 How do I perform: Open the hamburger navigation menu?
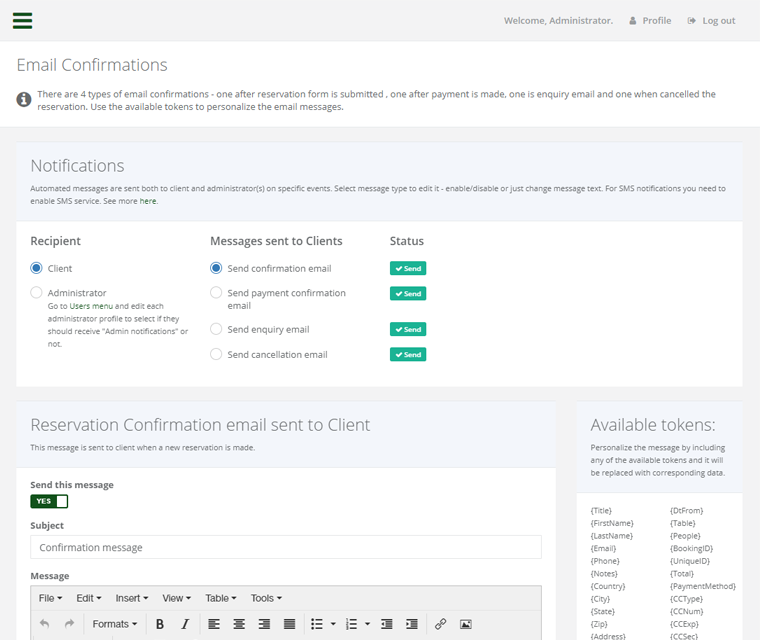(22, 21)
